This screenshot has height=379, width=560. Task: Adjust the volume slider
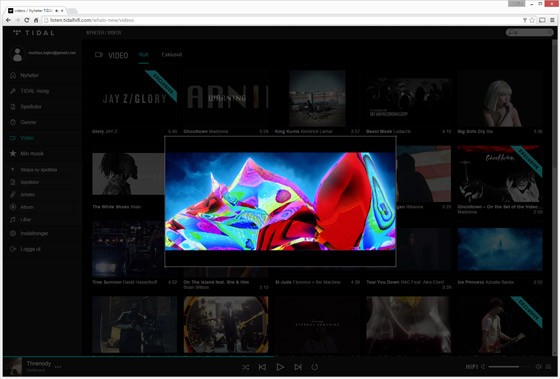(x=510, y=366)
